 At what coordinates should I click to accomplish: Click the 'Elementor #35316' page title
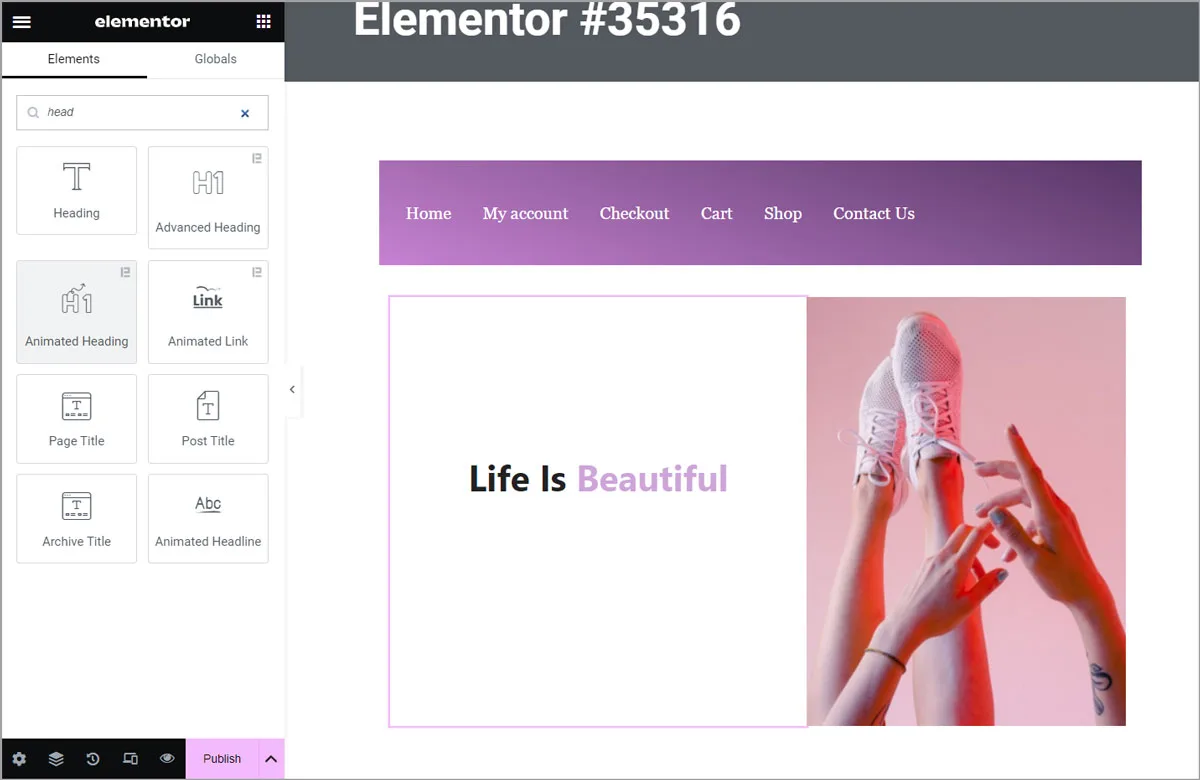click(547, 20)
